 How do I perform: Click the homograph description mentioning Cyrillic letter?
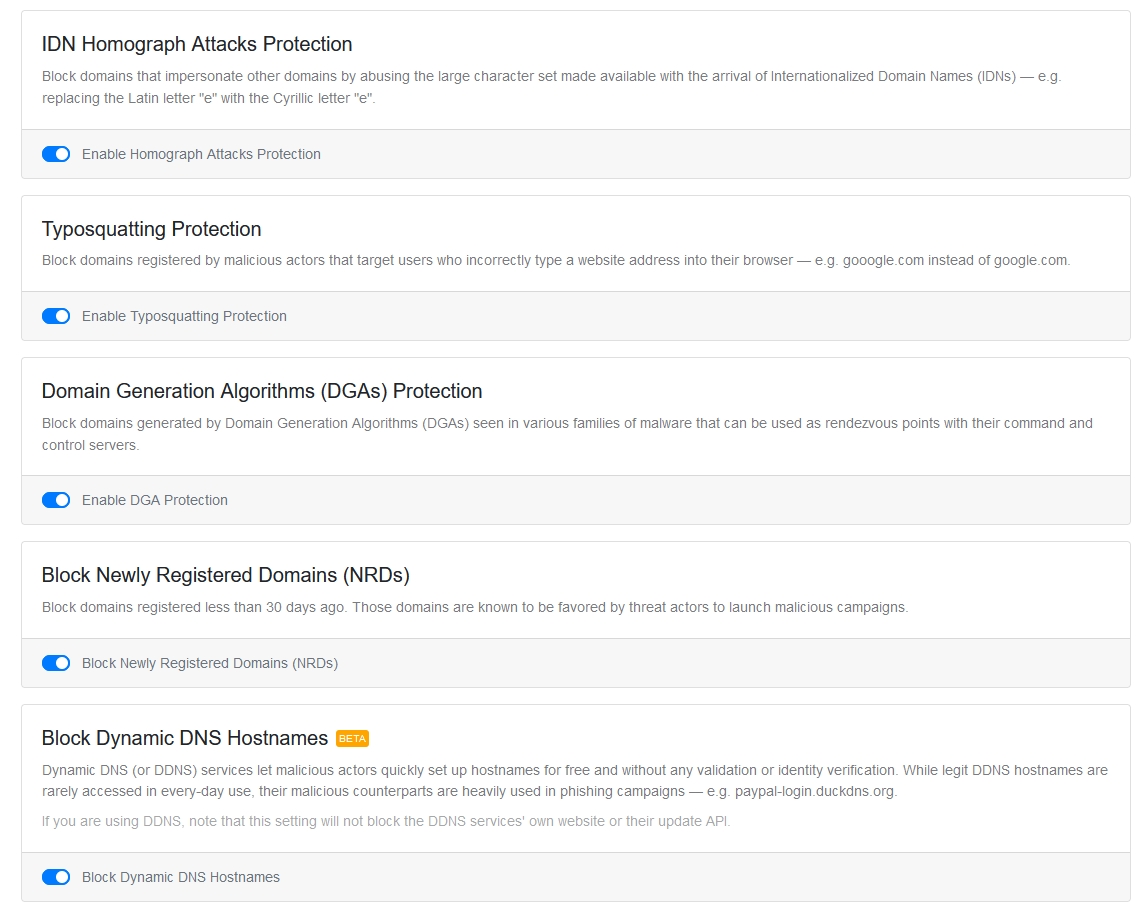[551, 87]
